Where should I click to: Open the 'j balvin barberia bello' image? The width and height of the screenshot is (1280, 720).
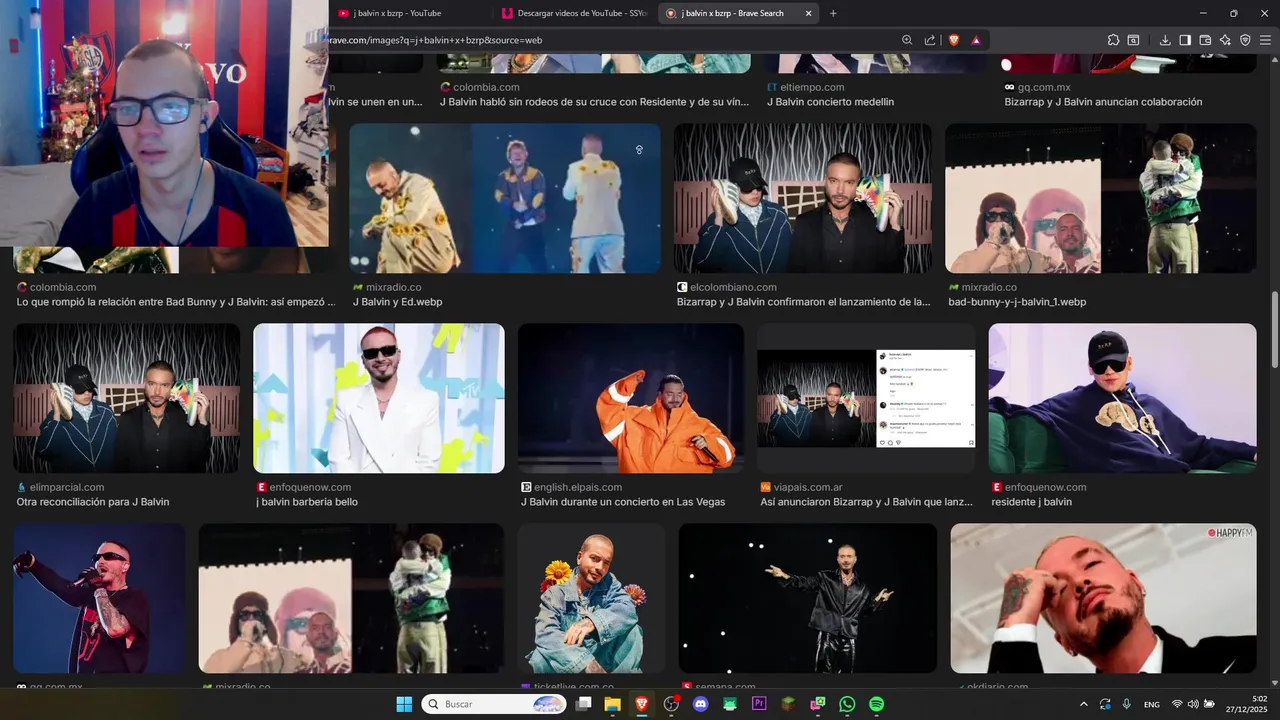379,398
